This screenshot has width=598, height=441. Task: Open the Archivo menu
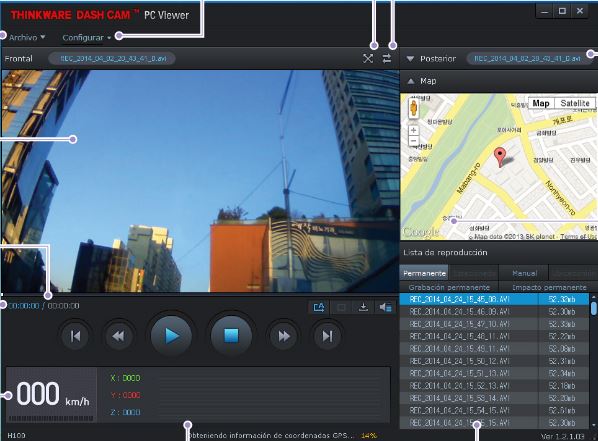[27, 37]
